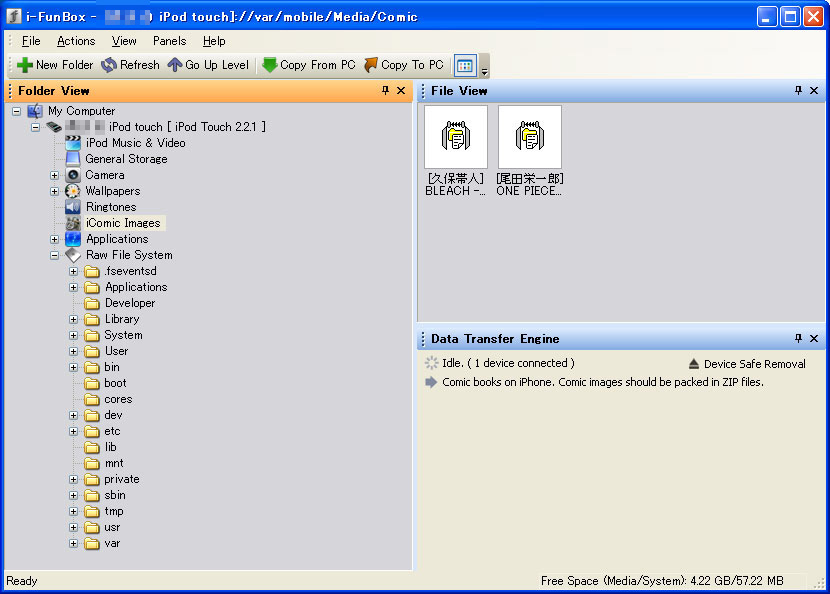Pin the Data Transfer Engine panel
Image resolution: width=830 pixels, height=594 pixels.
(798, 338)
